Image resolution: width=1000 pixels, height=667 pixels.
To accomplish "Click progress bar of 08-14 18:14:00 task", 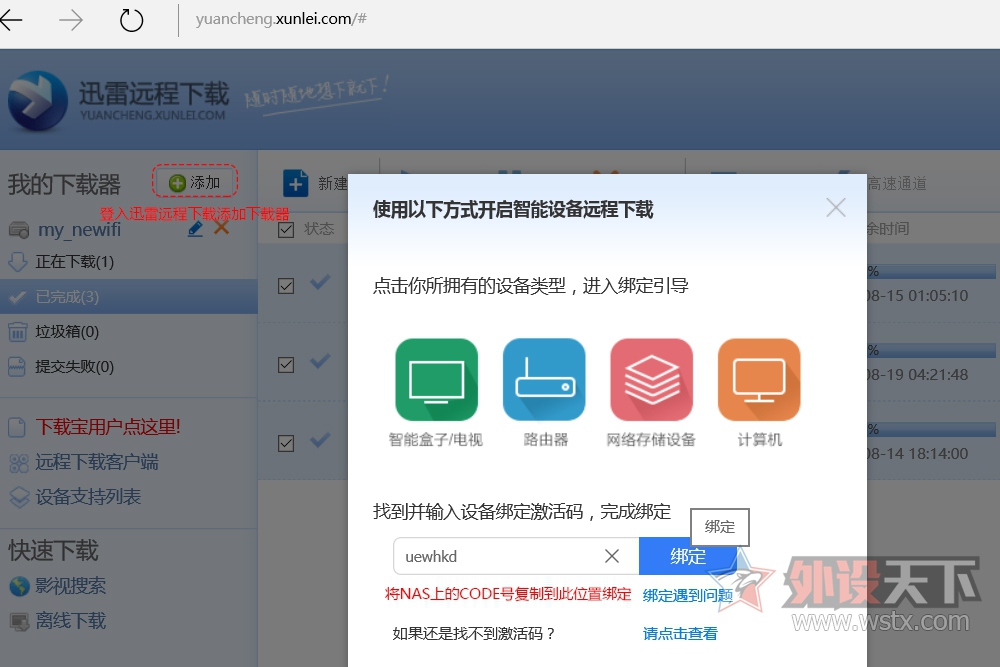I will click(930, 429).
